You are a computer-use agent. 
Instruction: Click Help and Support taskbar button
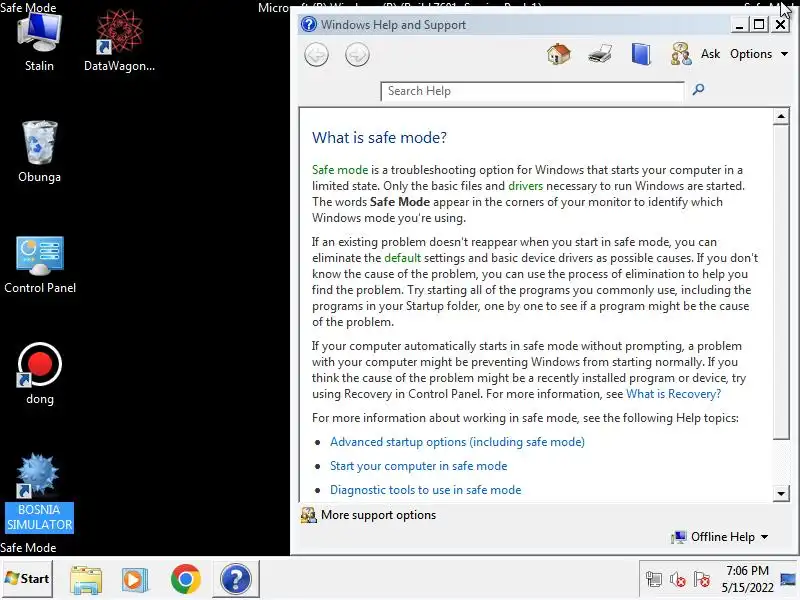[x=236, y=579]
